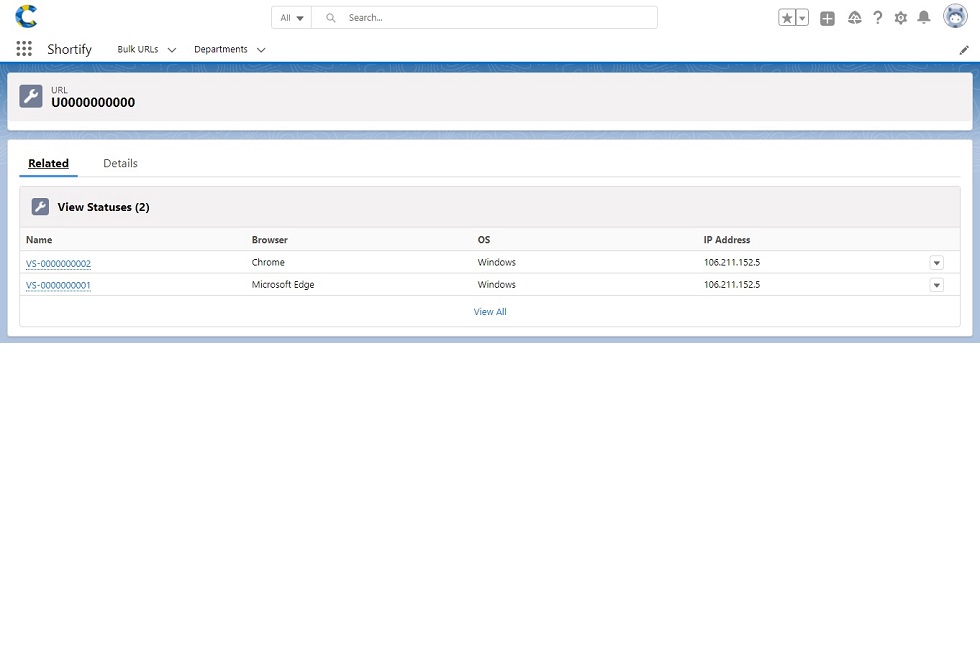Click the favorites star icon
The width and height of the screenshot is (980, 650).
[787, 18]
